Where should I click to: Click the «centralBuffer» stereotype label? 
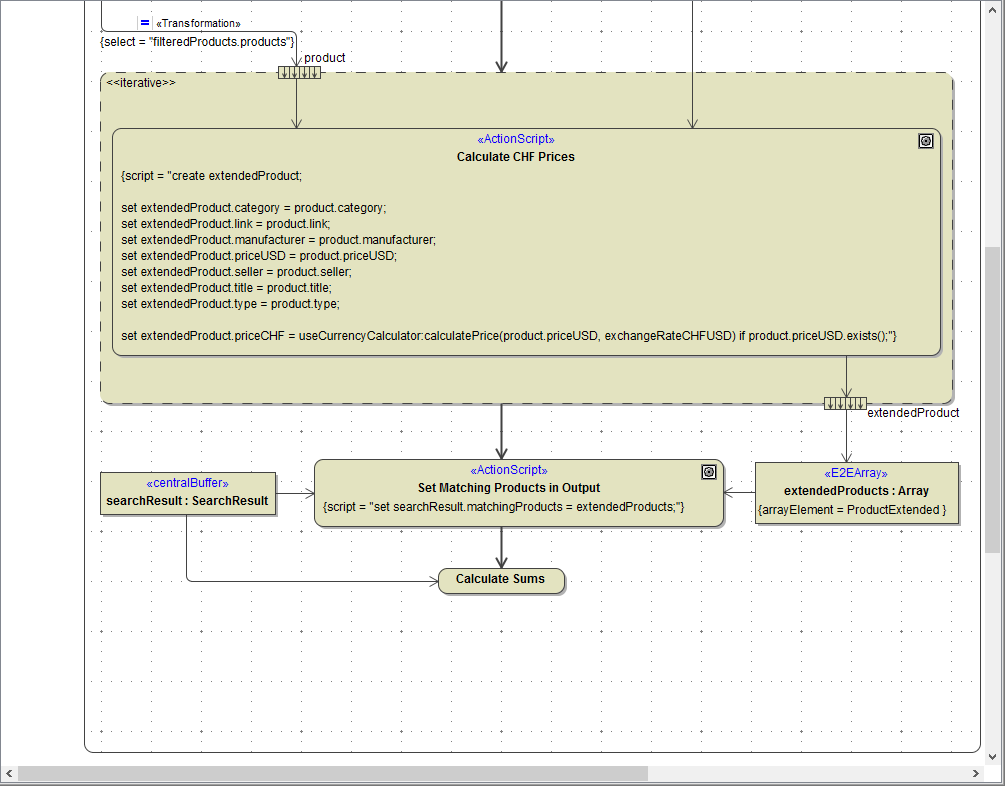(187, 483)
